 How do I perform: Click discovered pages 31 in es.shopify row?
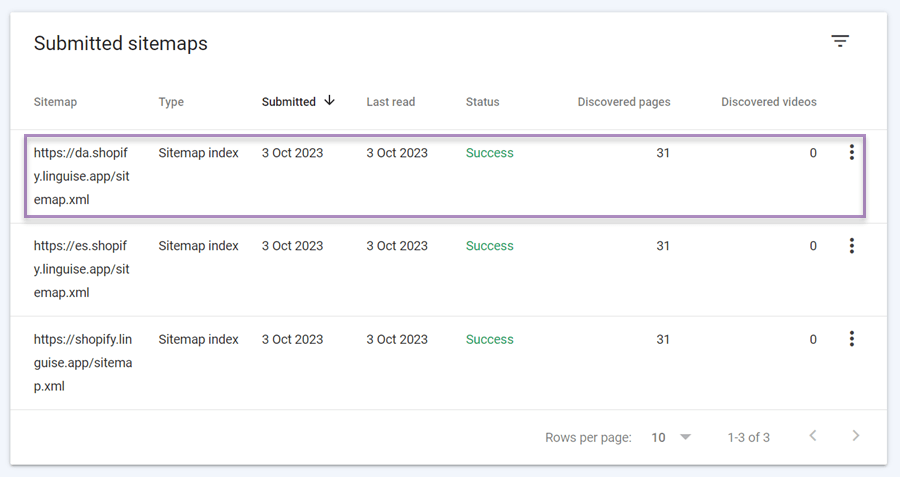click(x=663, y=246)
